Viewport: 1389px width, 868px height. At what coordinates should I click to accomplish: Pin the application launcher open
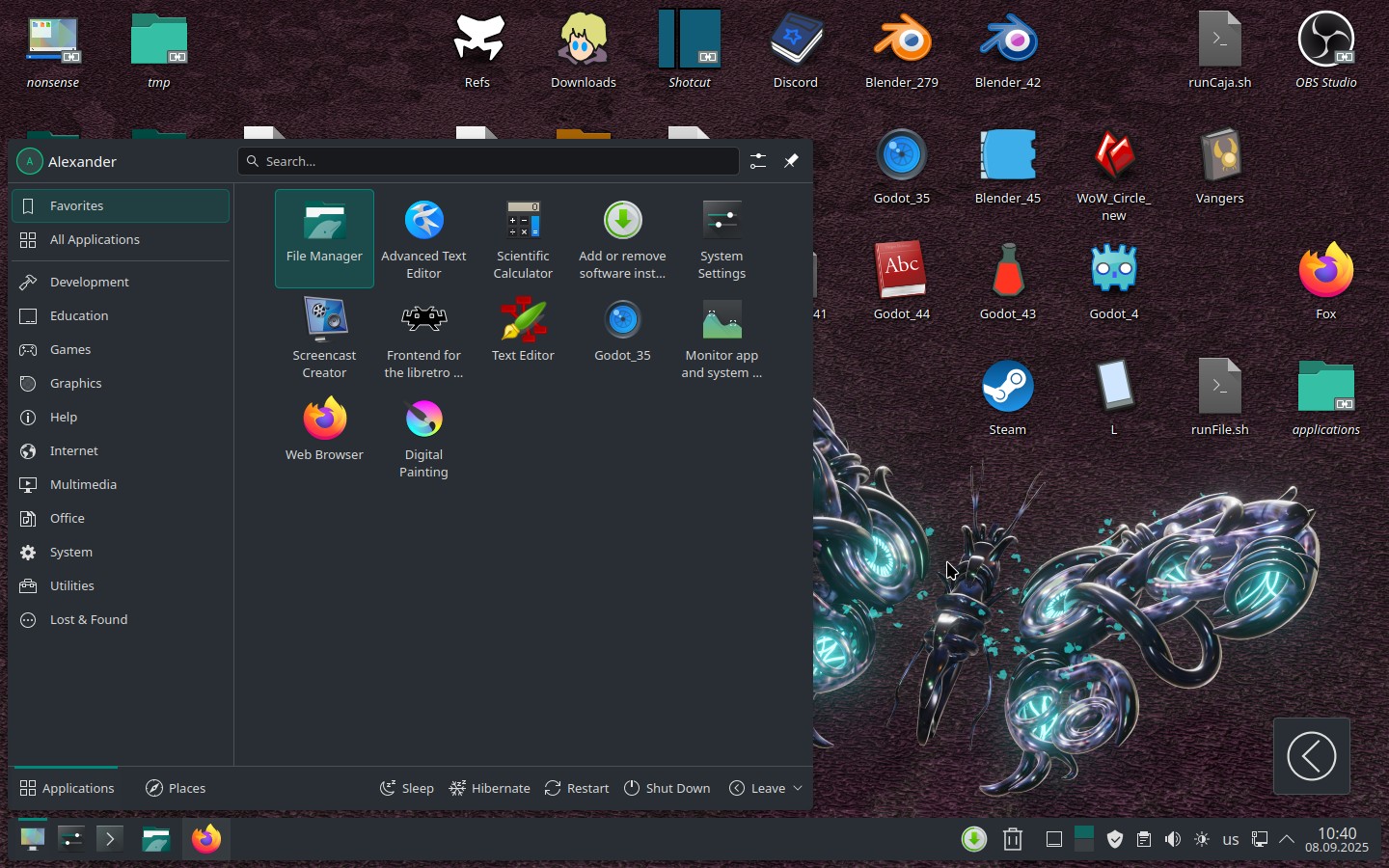coord(791,161)
